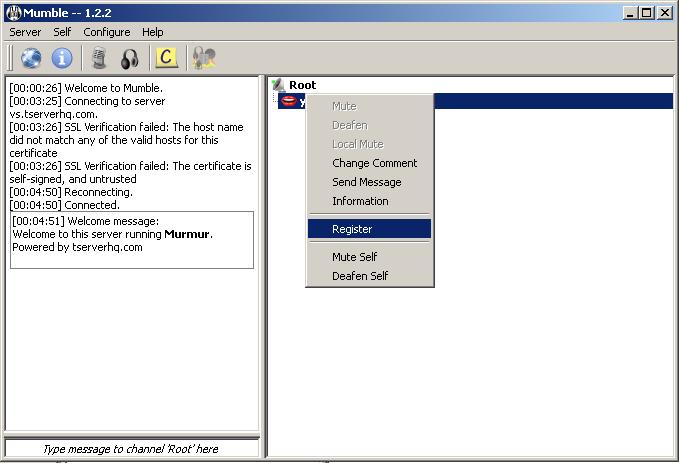Screen dimensions: 679x463
Task: Click disabled Mute context menu entry
Action: (x=369, y=106)
